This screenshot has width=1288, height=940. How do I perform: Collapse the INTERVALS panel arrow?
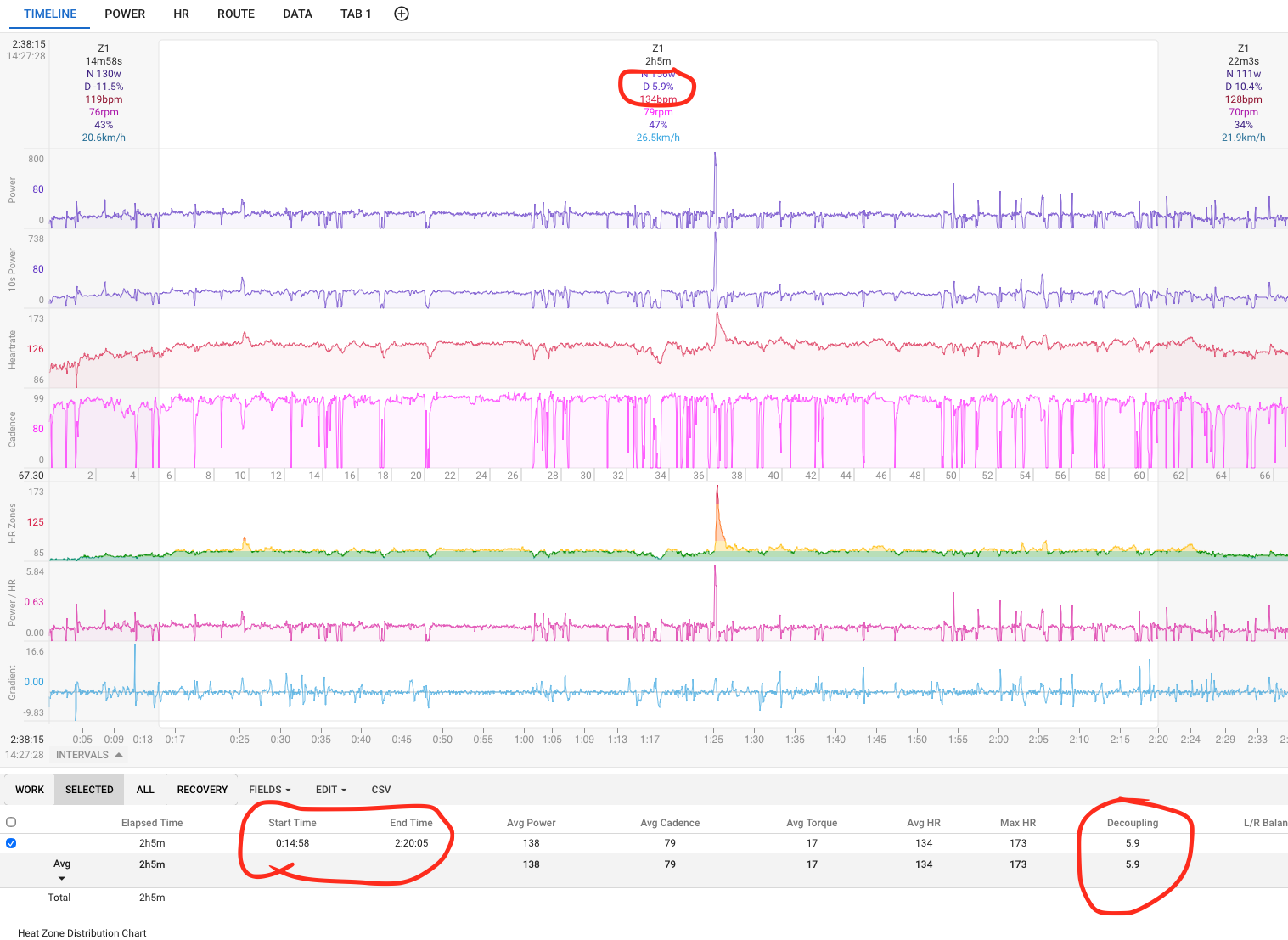(119, 755)
